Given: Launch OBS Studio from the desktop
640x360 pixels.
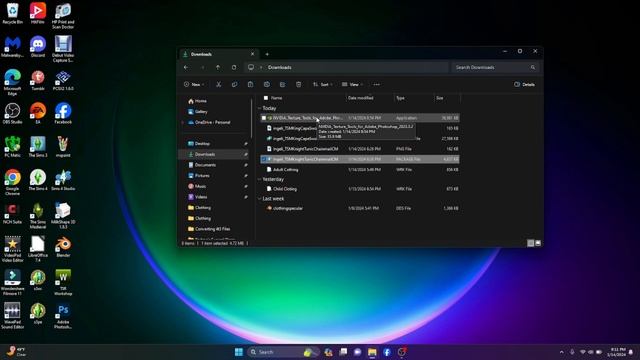Looking at the screenshot, I should point(12,114).
